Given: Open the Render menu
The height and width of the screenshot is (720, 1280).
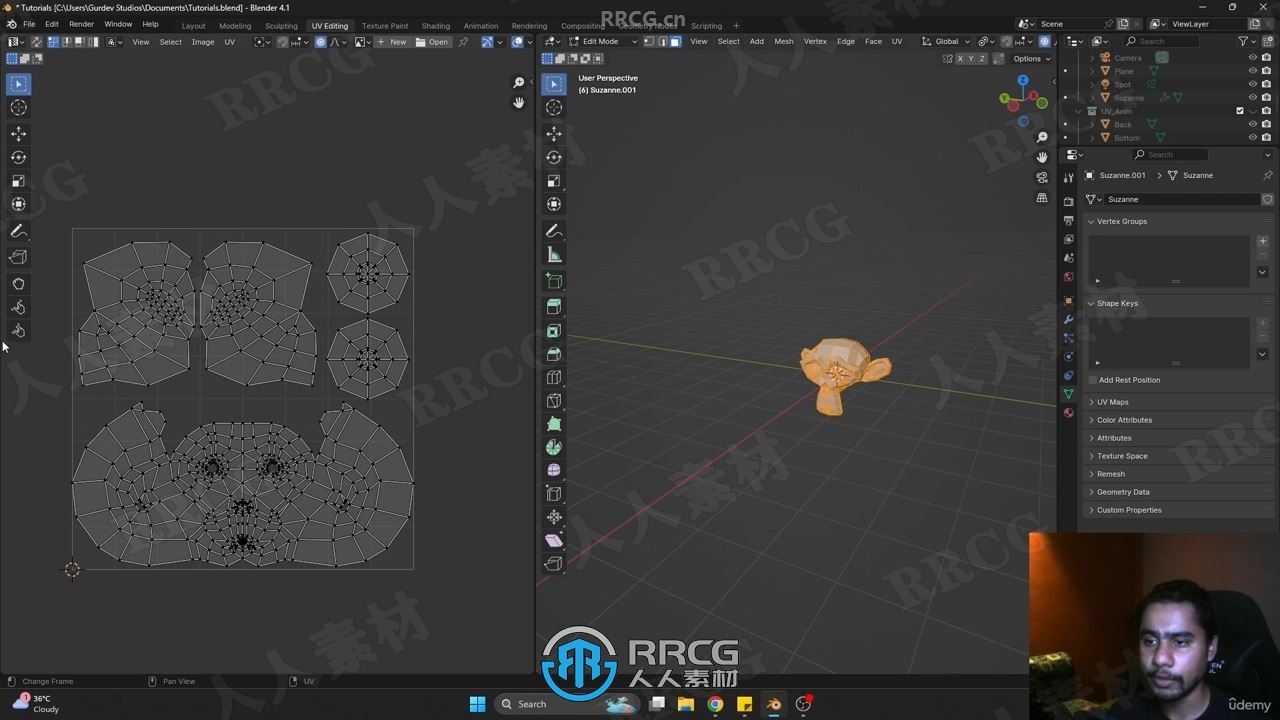Looking at the screenshot, I should [81, 24].
